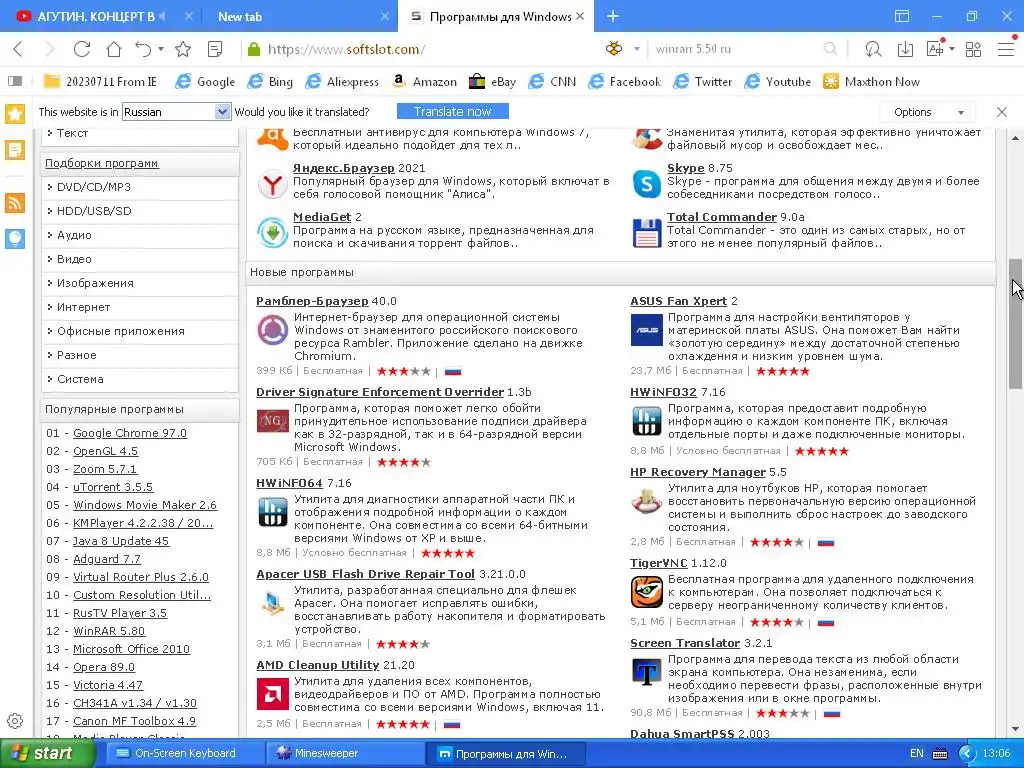Click the scrollbar down arrow
This screenshot has height=768, width=1024.
(x=1016, y=729)
